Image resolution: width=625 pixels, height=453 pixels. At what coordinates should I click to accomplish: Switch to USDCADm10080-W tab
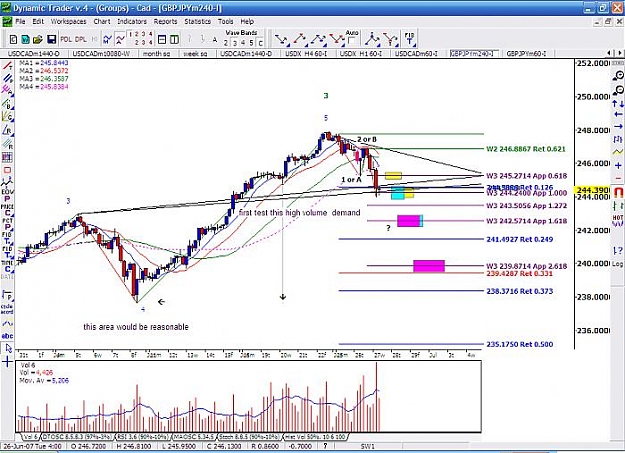coord(100,53)
